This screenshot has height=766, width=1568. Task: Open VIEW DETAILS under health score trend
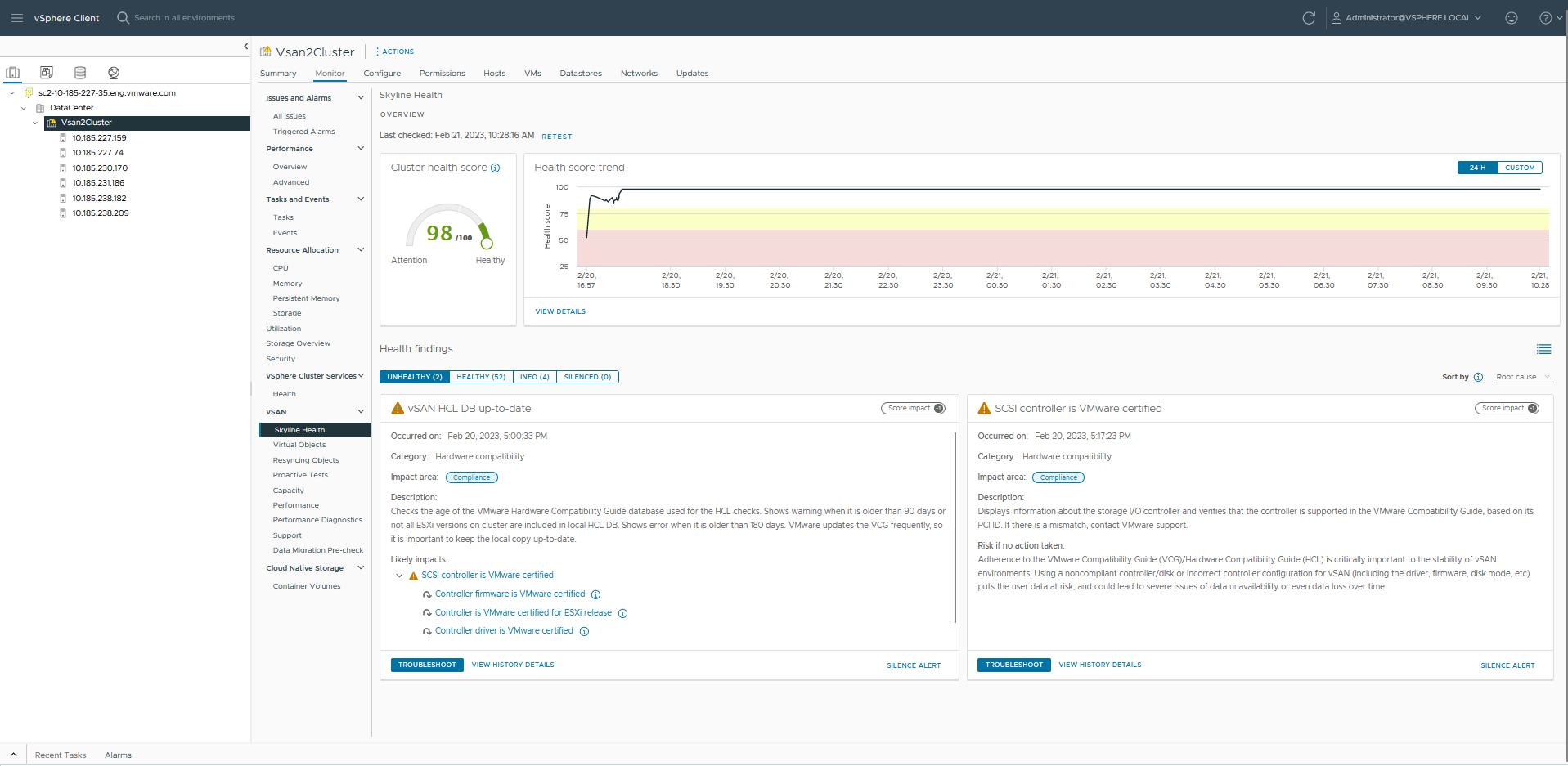[x=560, y=311]
